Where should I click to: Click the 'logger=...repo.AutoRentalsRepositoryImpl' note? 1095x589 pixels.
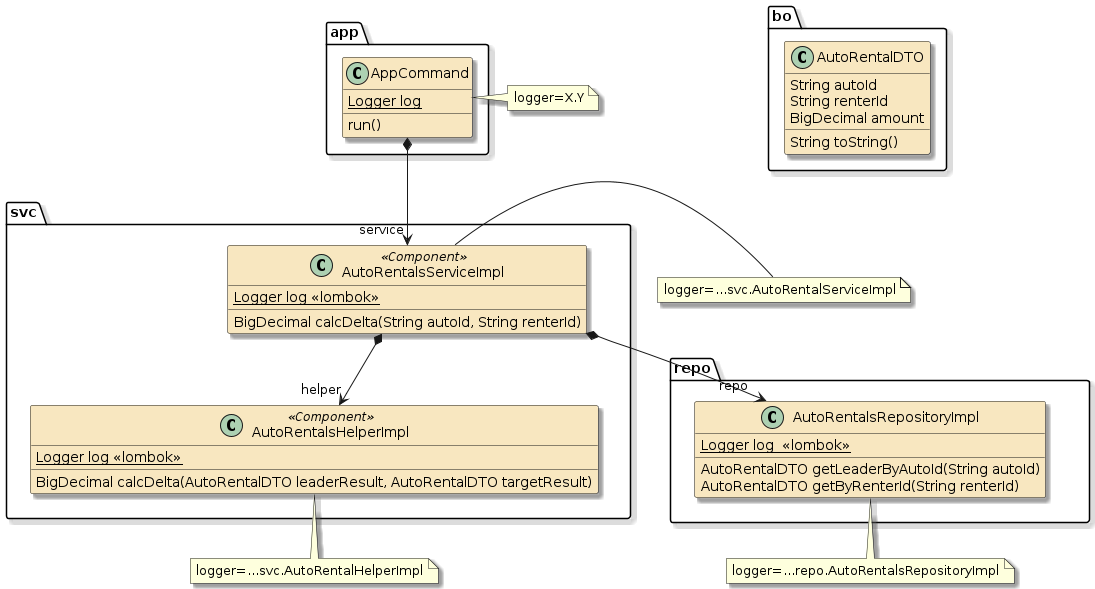coord(870,571)
